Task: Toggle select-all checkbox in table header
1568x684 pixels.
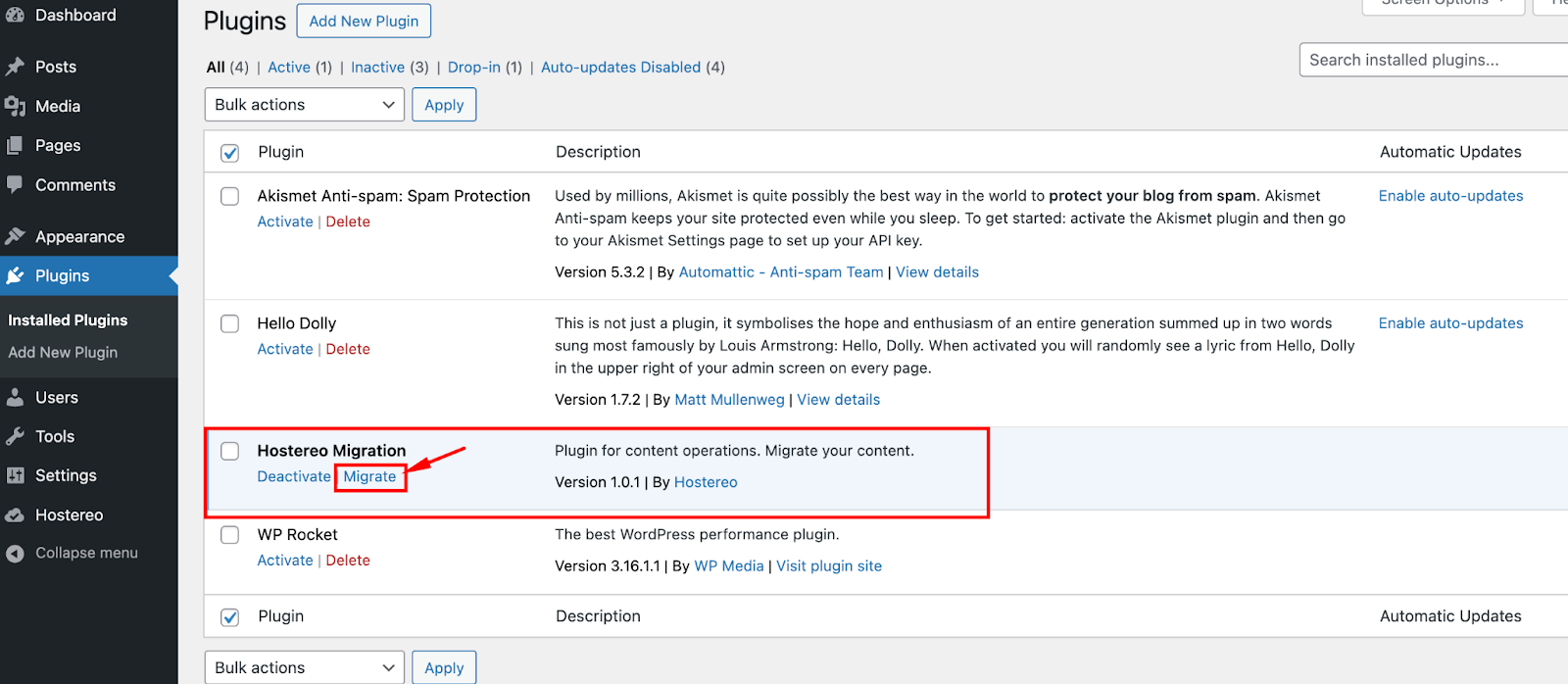Action: [x=229, y=153]
